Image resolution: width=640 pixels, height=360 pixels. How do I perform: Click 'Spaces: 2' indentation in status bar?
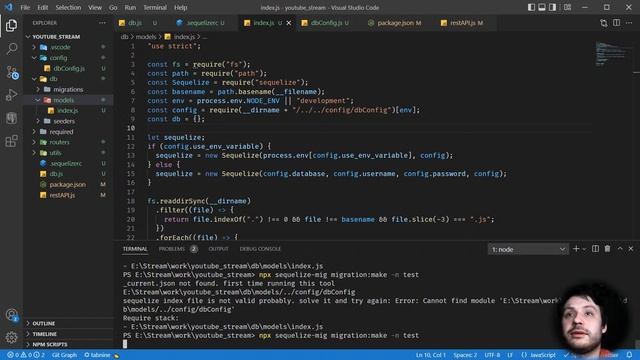(465, 355)
